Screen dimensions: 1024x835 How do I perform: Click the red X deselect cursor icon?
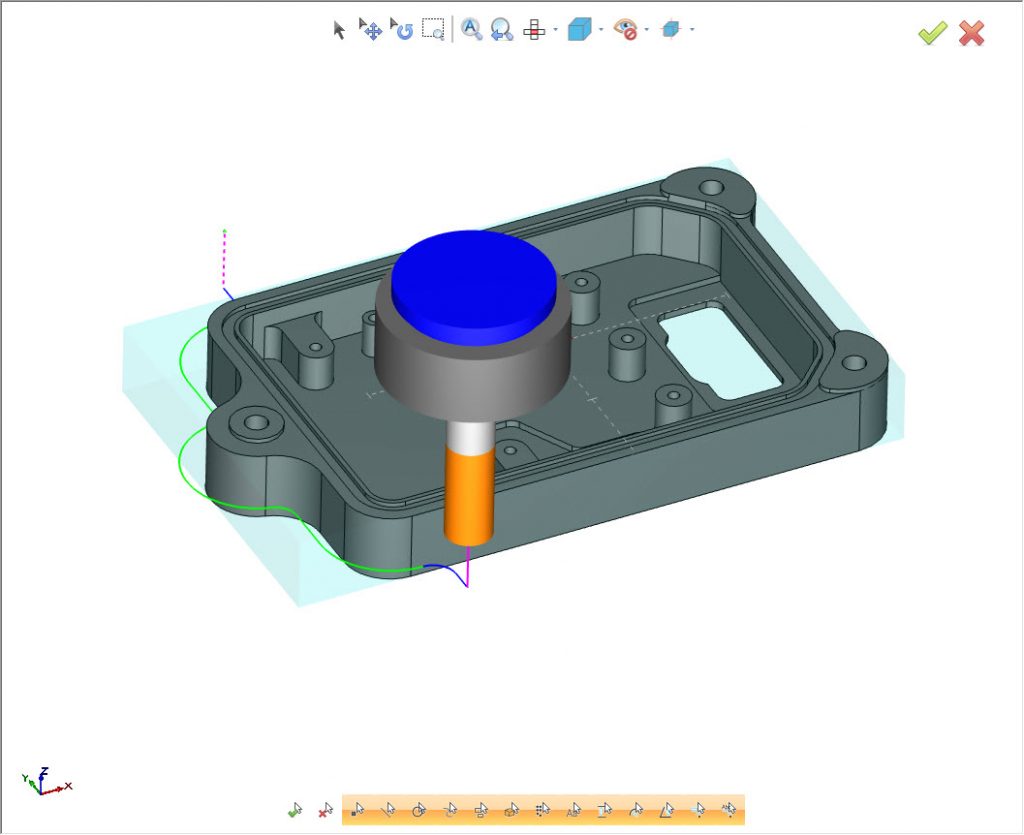[x=324, y=808]
